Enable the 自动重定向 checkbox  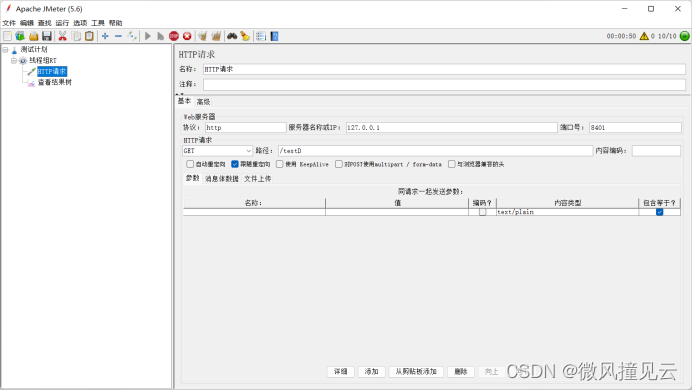coord(190,164)
